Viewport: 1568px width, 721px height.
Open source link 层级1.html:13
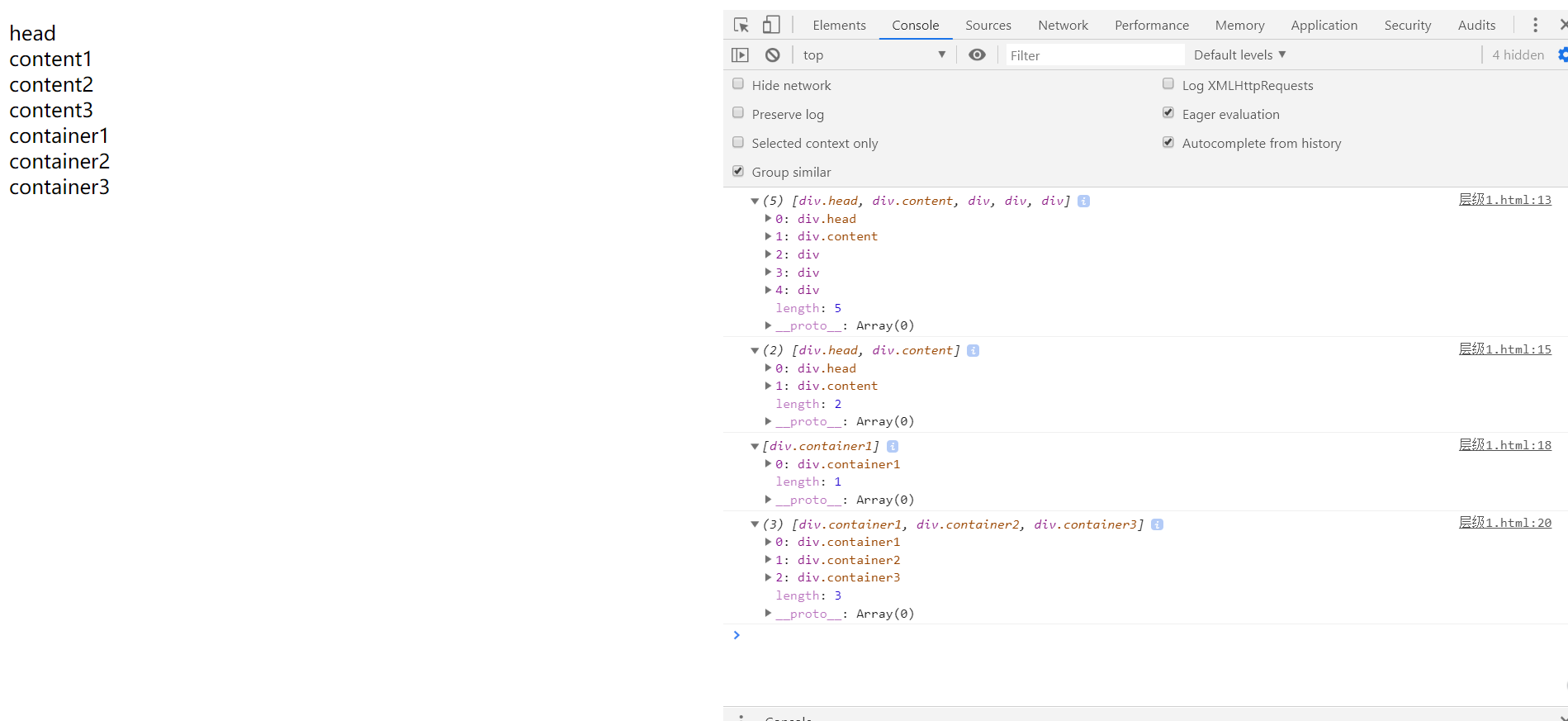[x=1504, y=200]
